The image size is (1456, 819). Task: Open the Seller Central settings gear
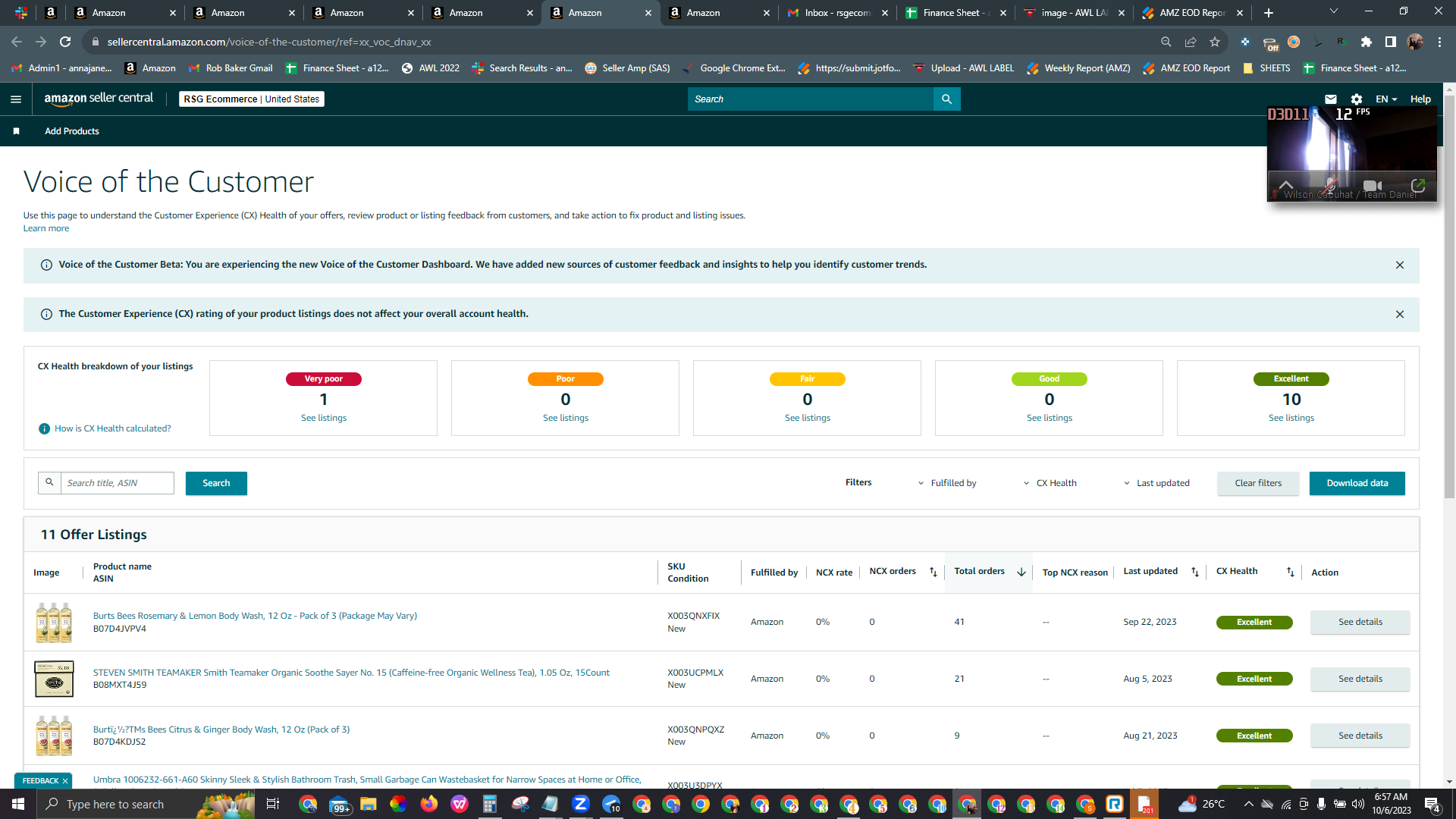click(x=1357, y=99)
